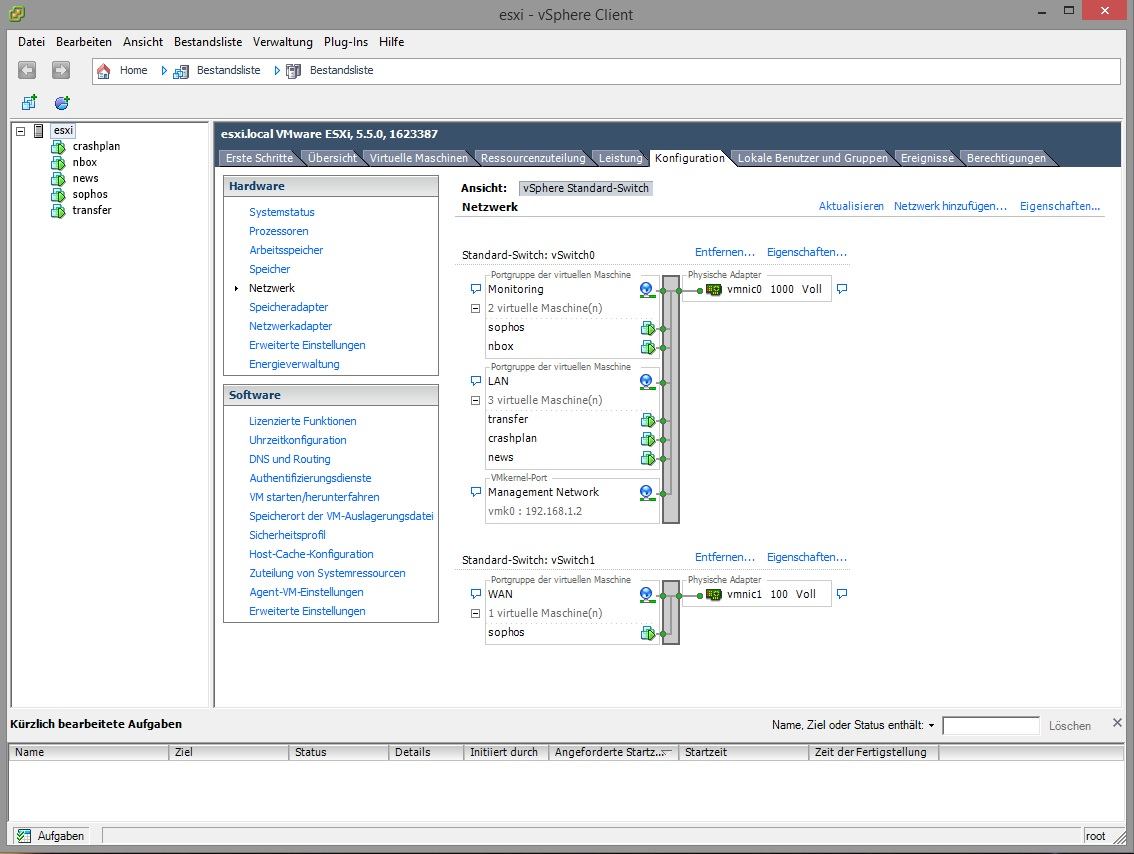Screen dimensions: 1134x854
Task: Open Eigenschaften for vSwitch0
Action: click(806, 252)
